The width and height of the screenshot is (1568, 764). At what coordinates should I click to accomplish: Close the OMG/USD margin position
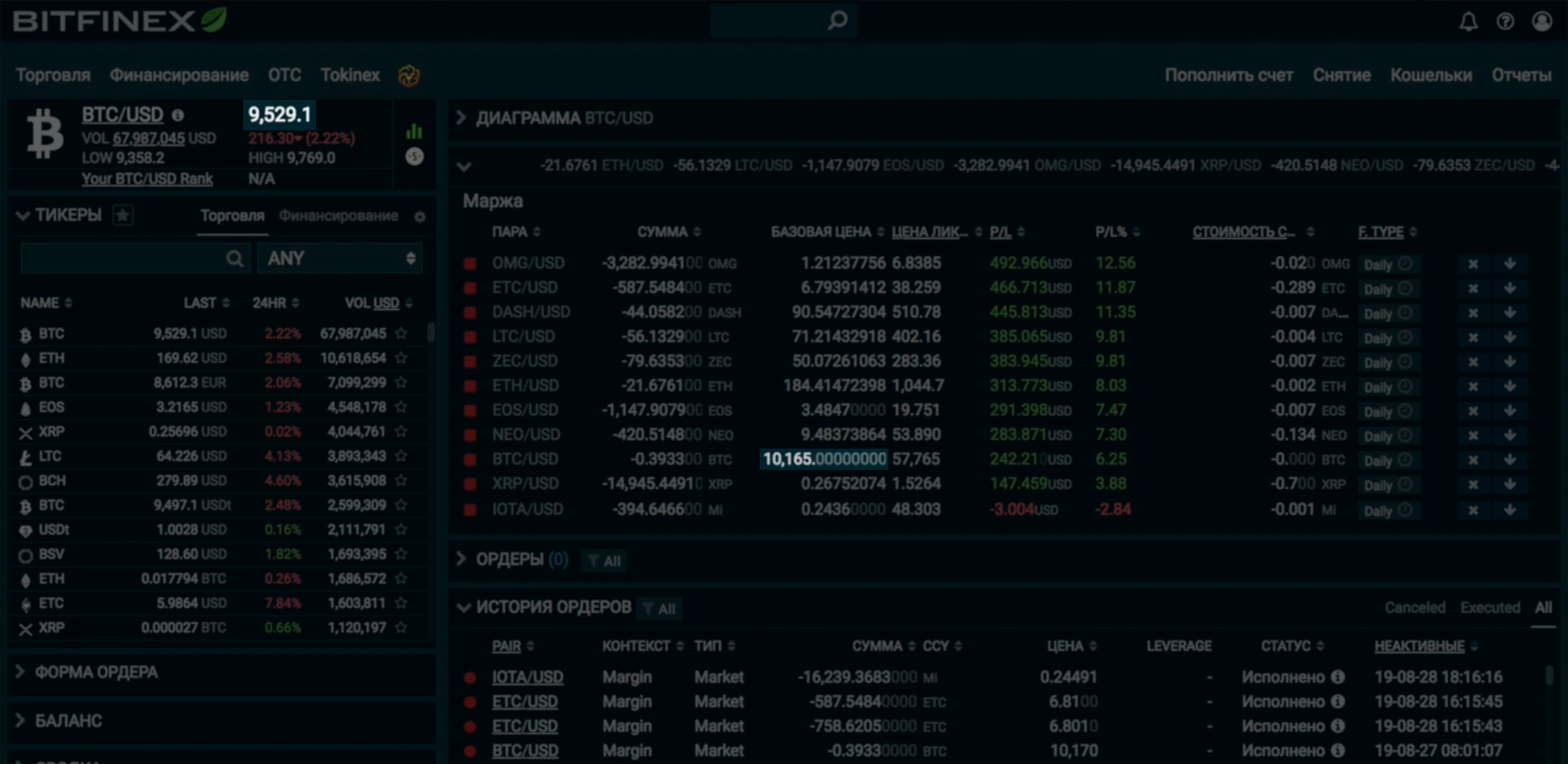1473,264
